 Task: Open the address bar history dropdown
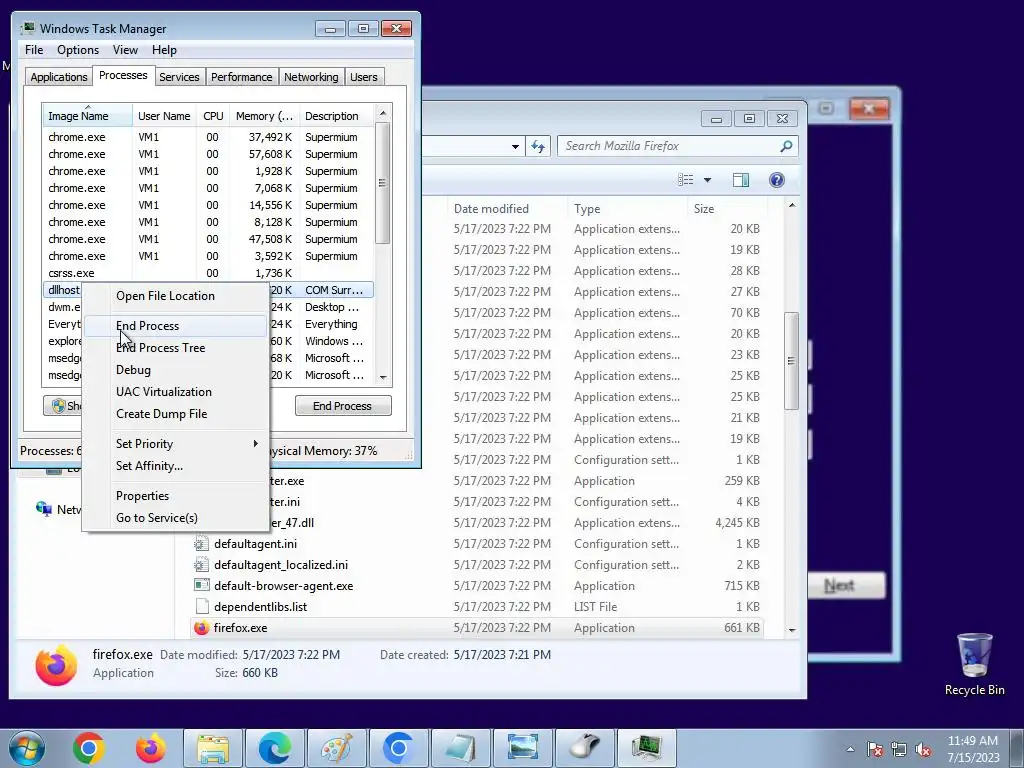pos(515,146)
